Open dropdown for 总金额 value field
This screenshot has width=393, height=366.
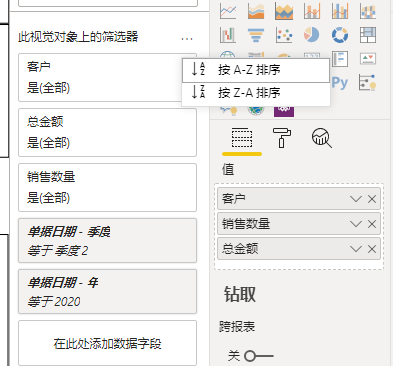(x=356, y=249)
